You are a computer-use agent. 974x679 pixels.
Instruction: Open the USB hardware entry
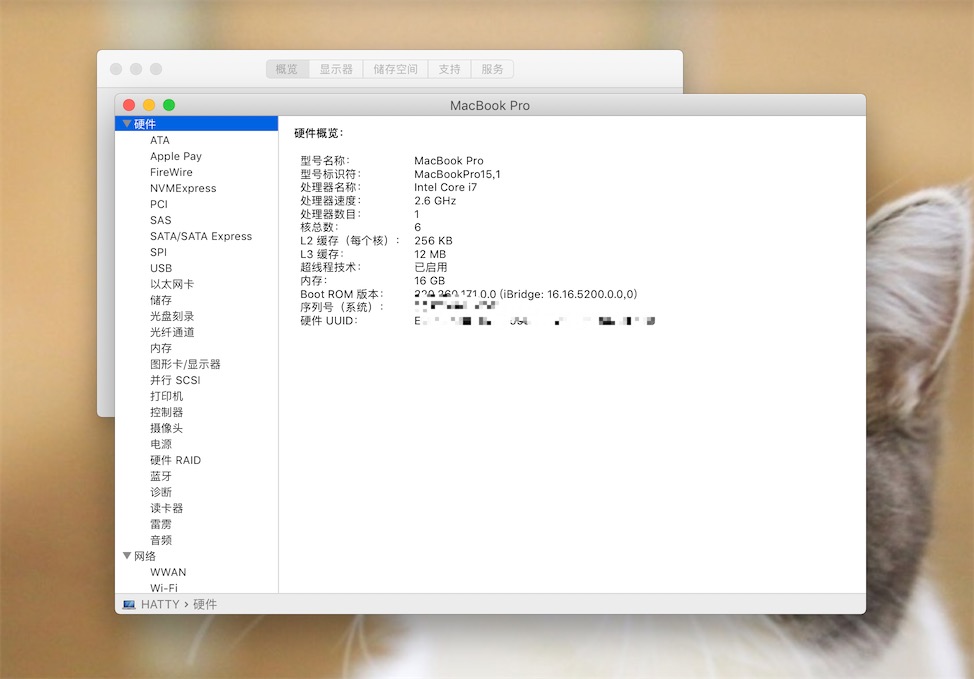(x=161, y=268)
